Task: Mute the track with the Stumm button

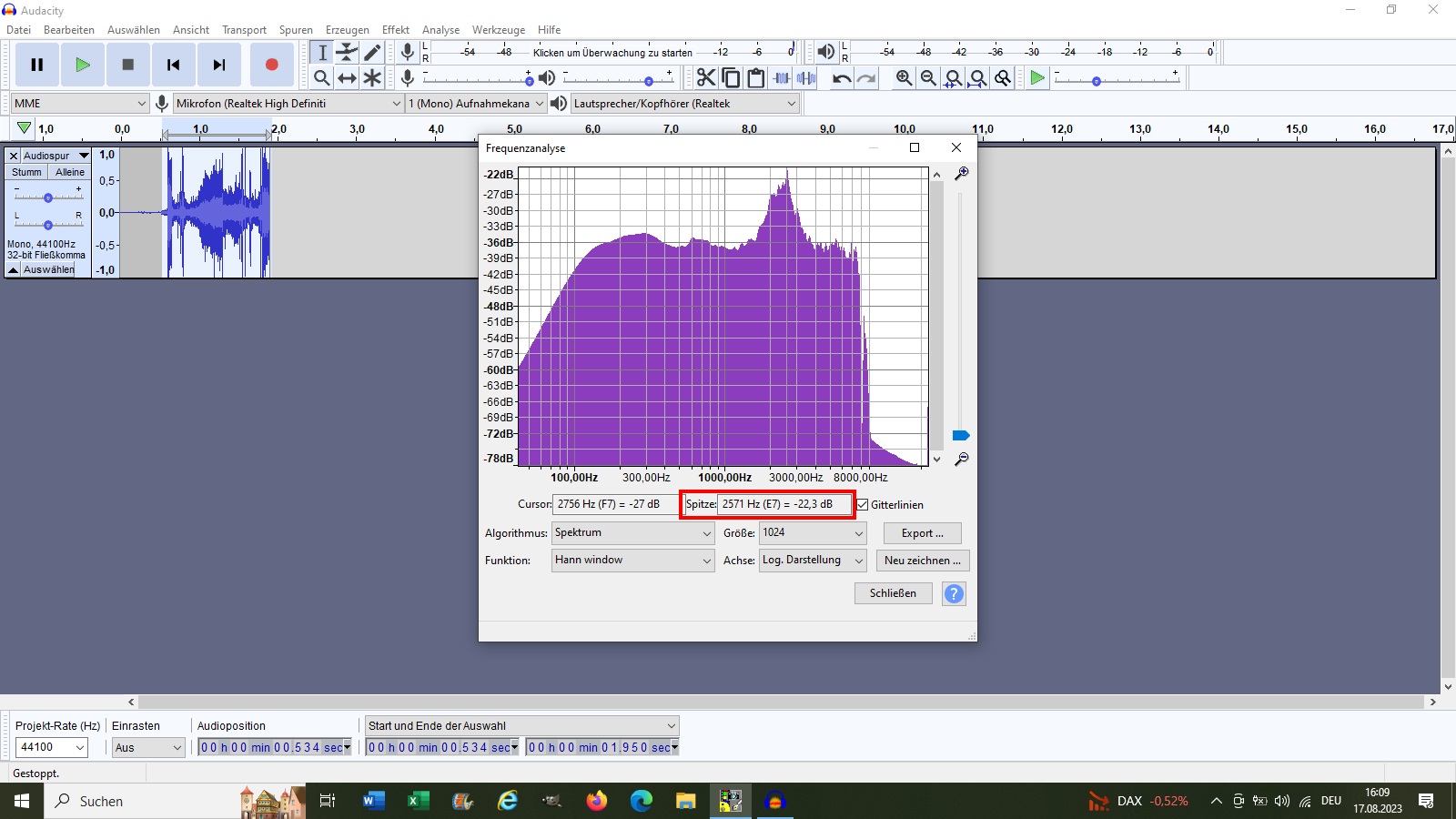Action: click(x=26, y=172)
